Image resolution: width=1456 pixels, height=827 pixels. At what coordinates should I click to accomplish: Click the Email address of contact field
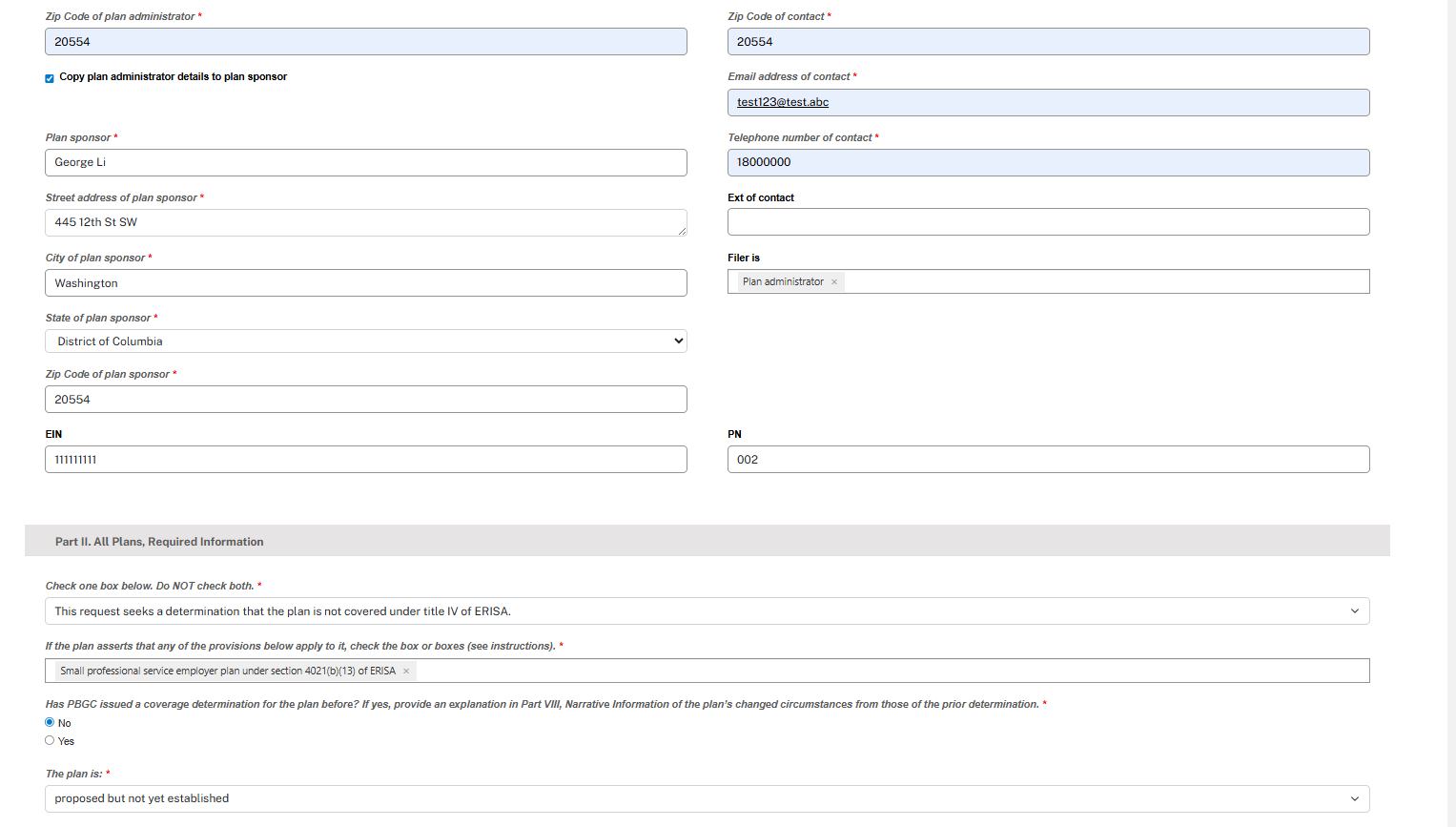(x=1048, y=103)
